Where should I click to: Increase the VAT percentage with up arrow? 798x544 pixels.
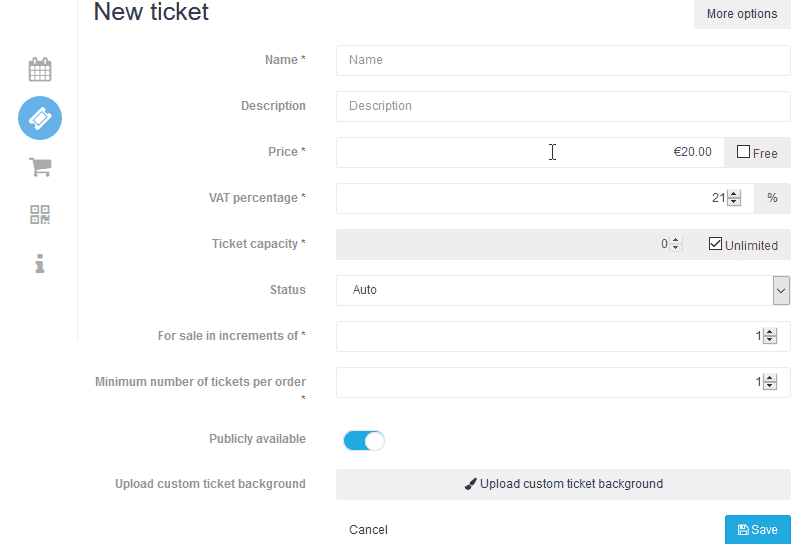734,194
